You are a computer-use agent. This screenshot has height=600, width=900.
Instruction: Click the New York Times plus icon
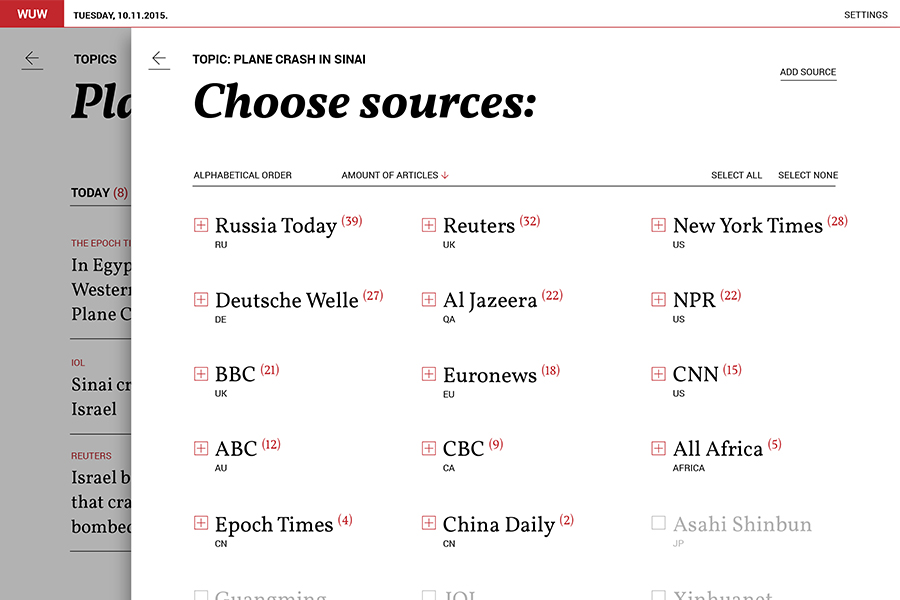658,225
